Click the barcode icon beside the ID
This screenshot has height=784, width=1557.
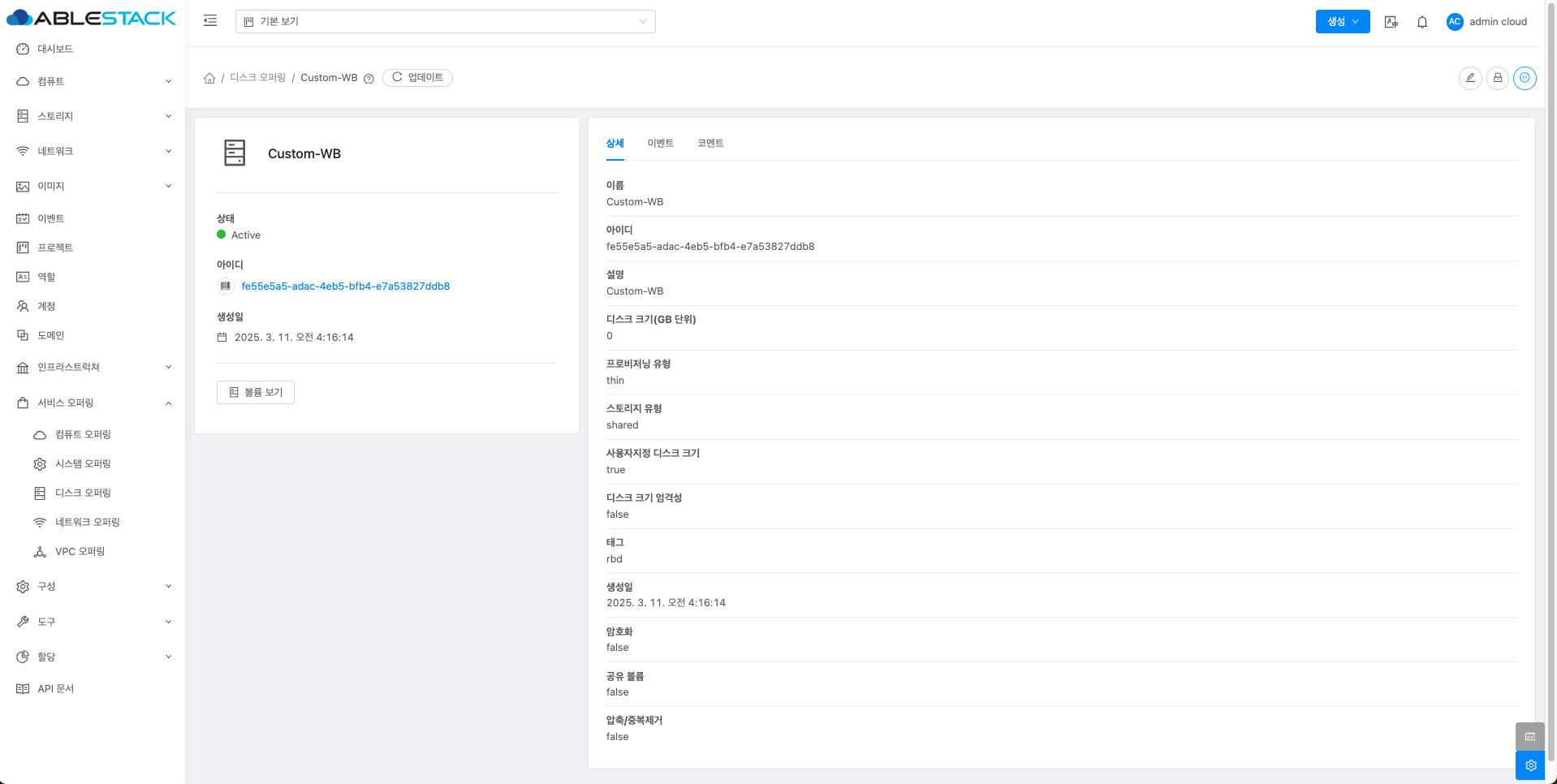pyautogui.click(x=226, y=286)
